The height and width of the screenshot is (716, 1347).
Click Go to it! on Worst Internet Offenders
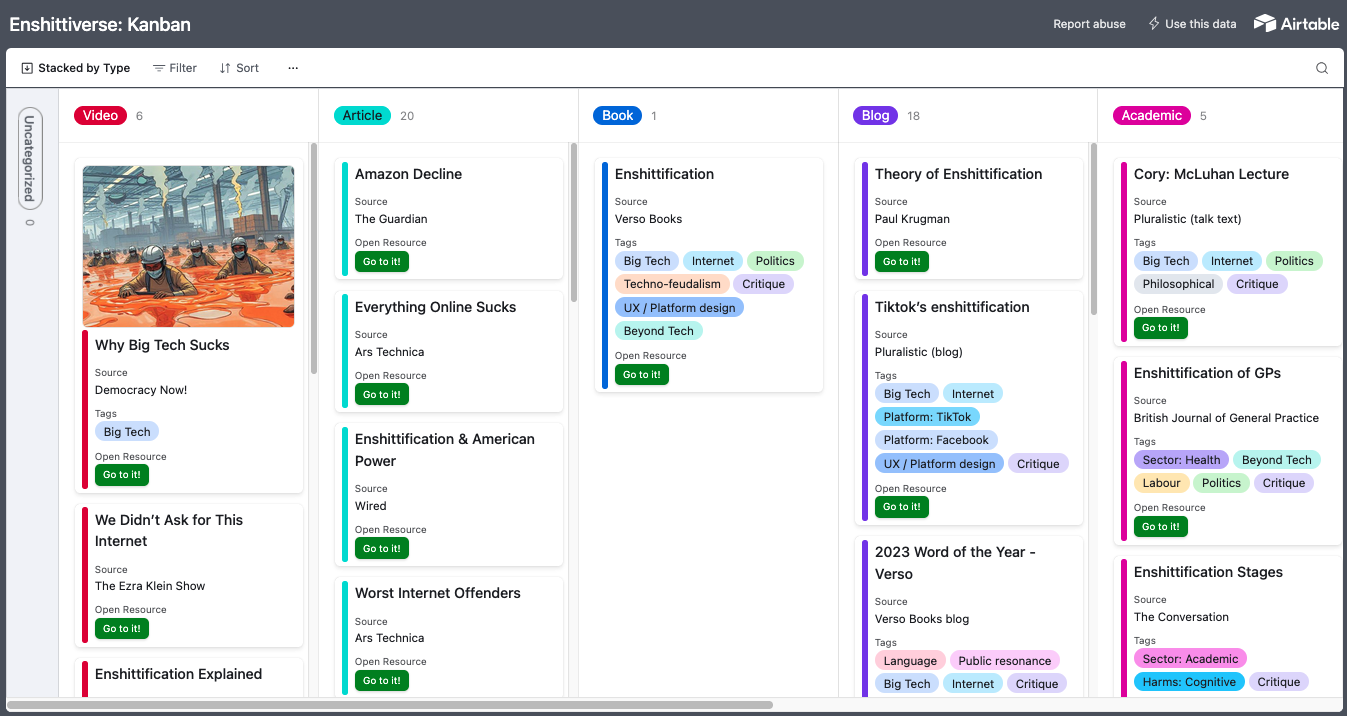(382, 681)
